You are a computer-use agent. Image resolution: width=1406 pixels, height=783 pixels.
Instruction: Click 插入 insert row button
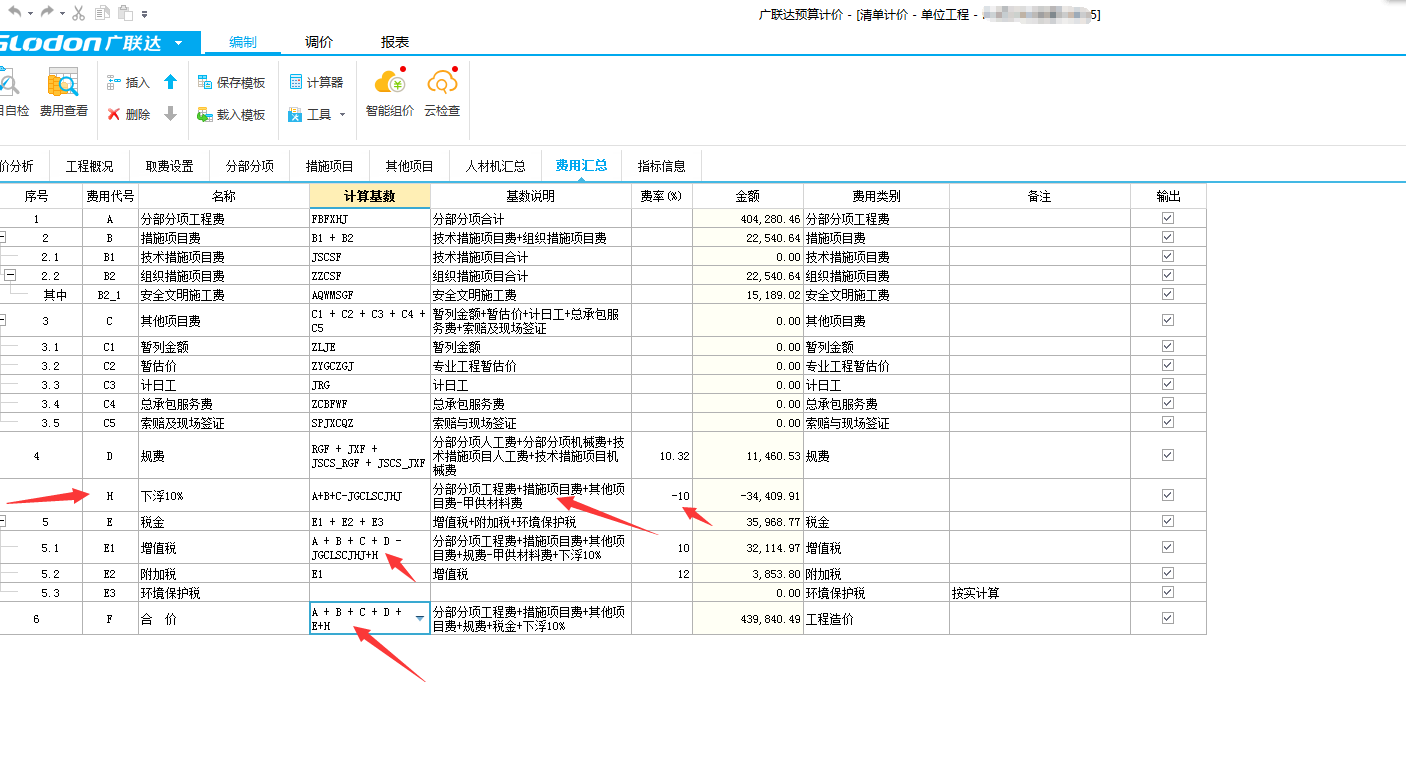(129, 83)
